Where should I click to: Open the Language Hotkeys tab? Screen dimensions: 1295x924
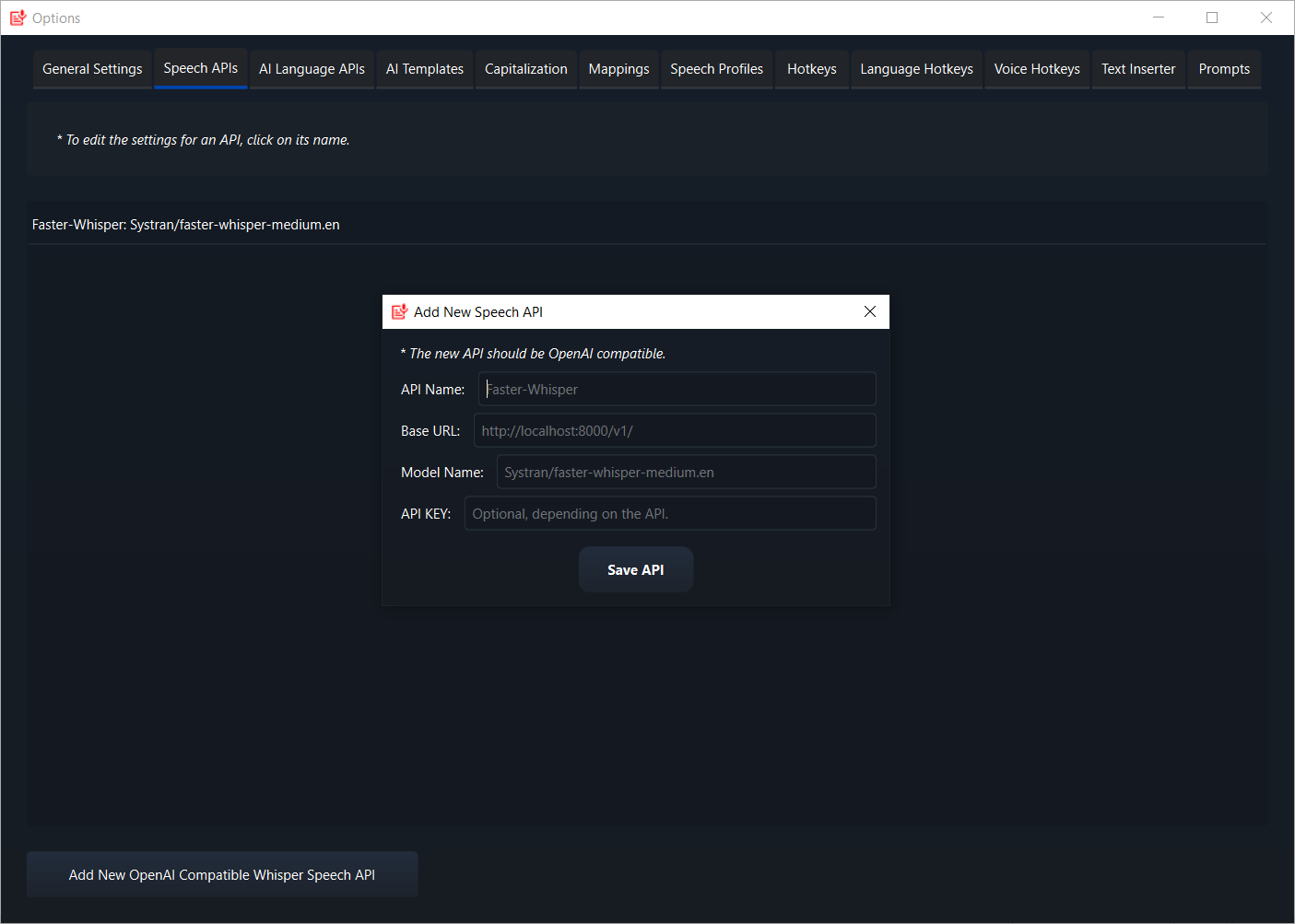pos(916,68)
